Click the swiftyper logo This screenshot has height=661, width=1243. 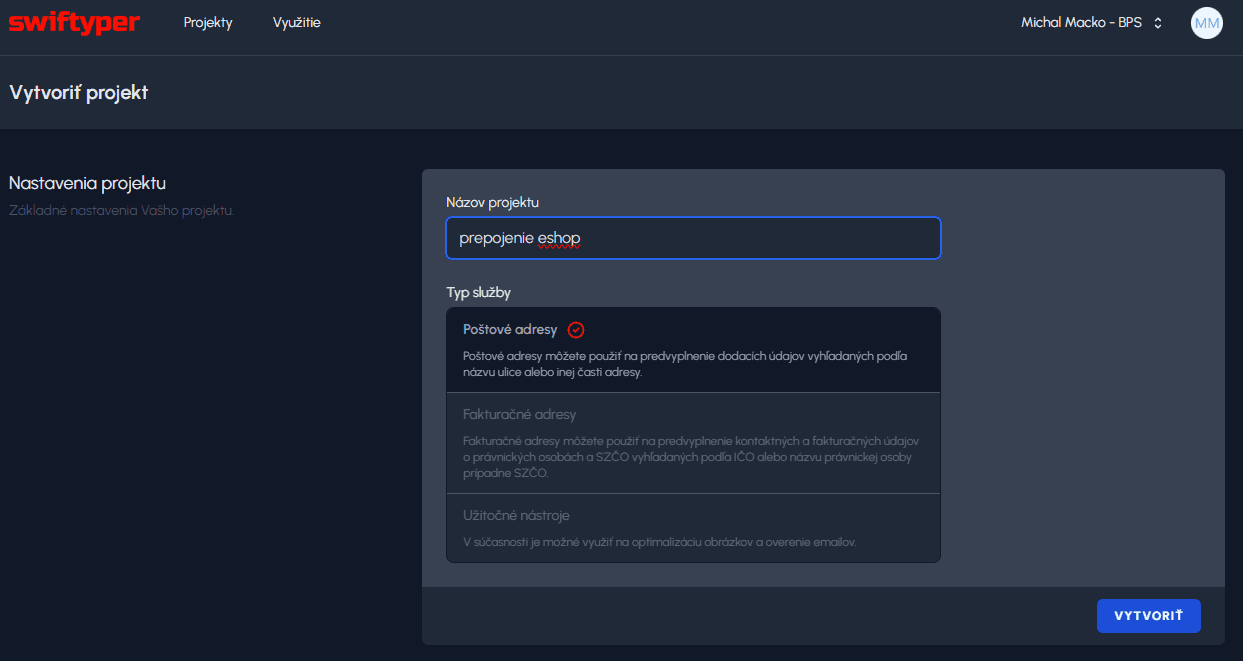(x=74, y=23)
